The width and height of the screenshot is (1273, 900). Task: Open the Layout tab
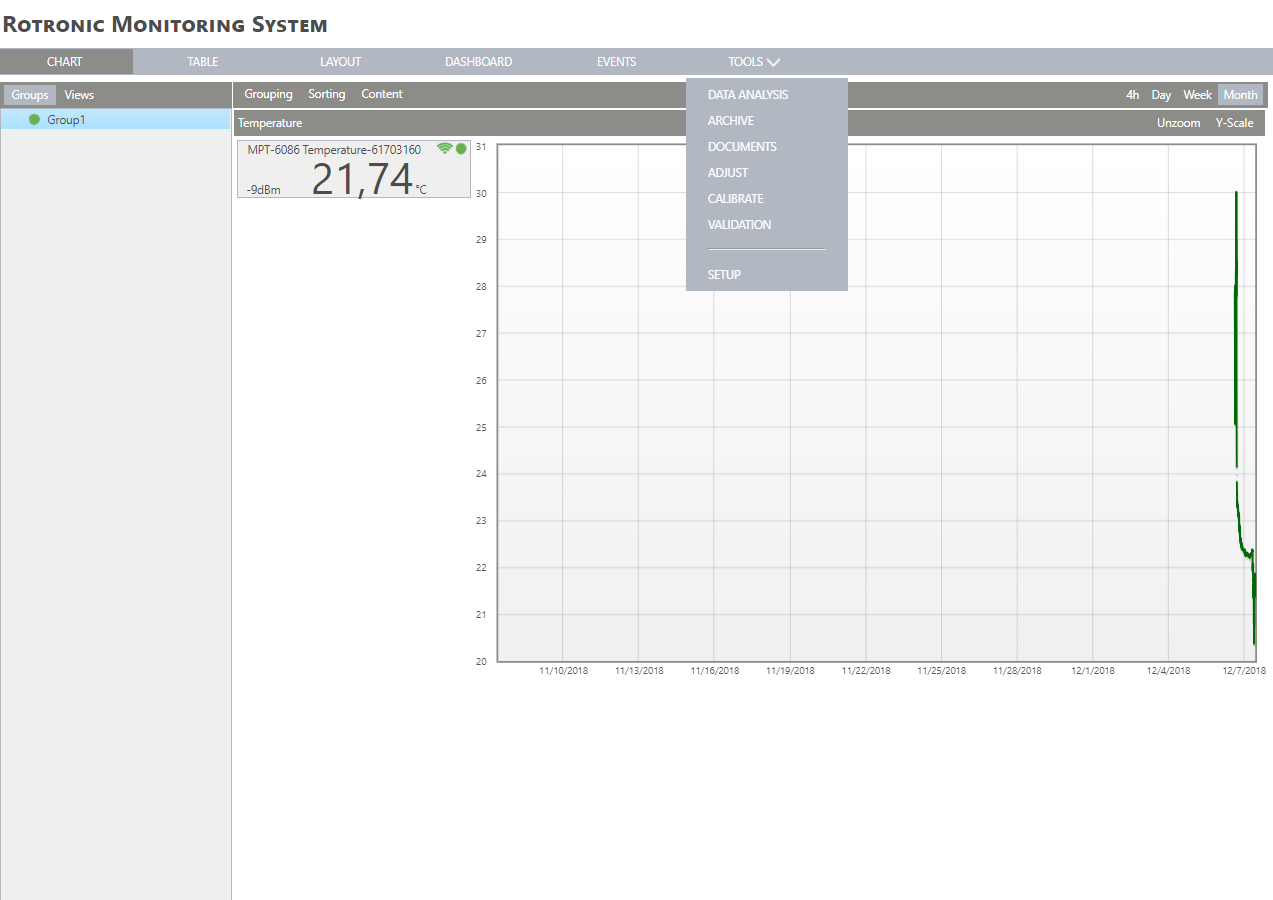340,62
